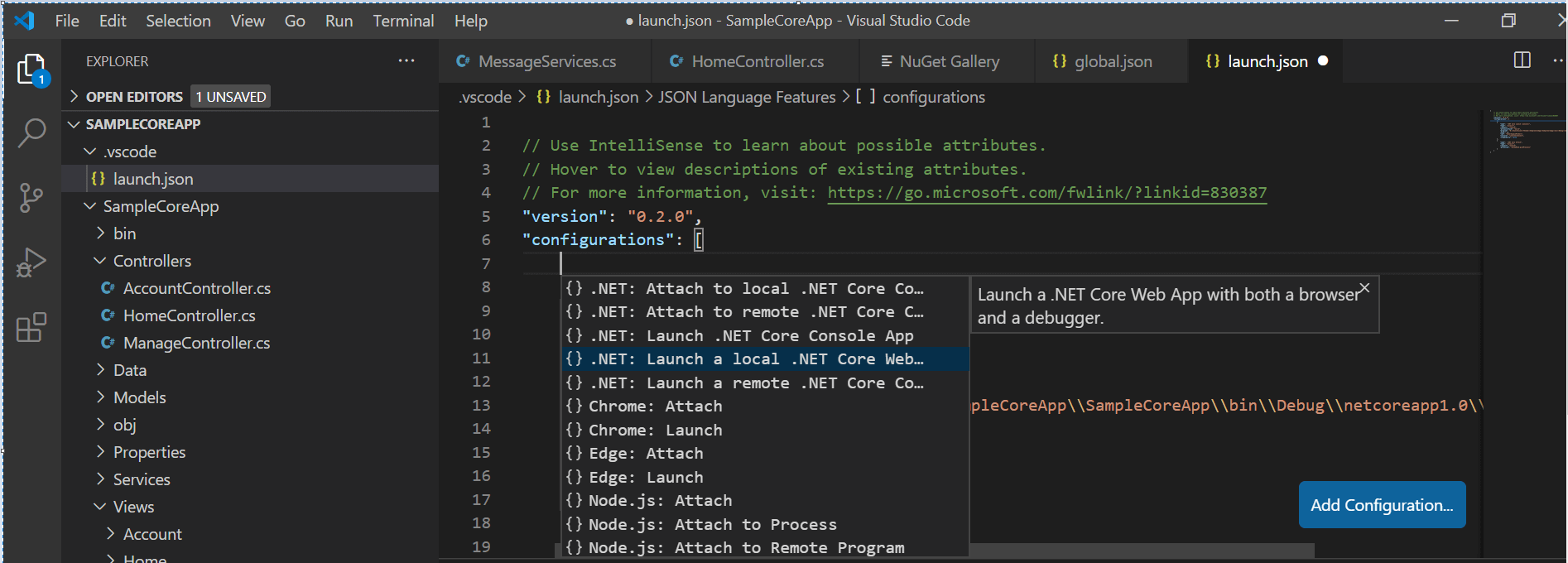Open AccountController.cs in the explorer
Image resolution: width=1568 pixels, height=563 pixels.
(196, 288)
